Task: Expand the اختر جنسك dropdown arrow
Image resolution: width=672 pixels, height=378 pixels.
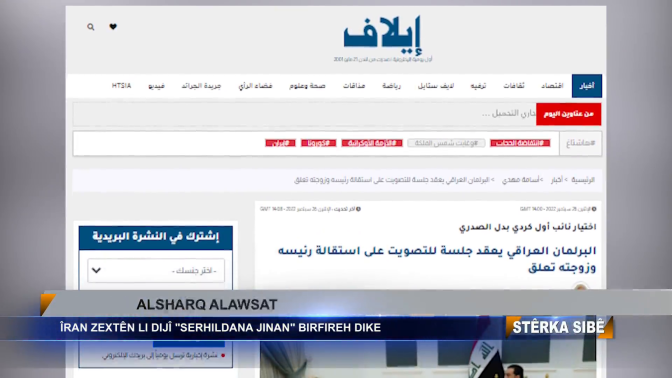Action: tap(96, 270)
